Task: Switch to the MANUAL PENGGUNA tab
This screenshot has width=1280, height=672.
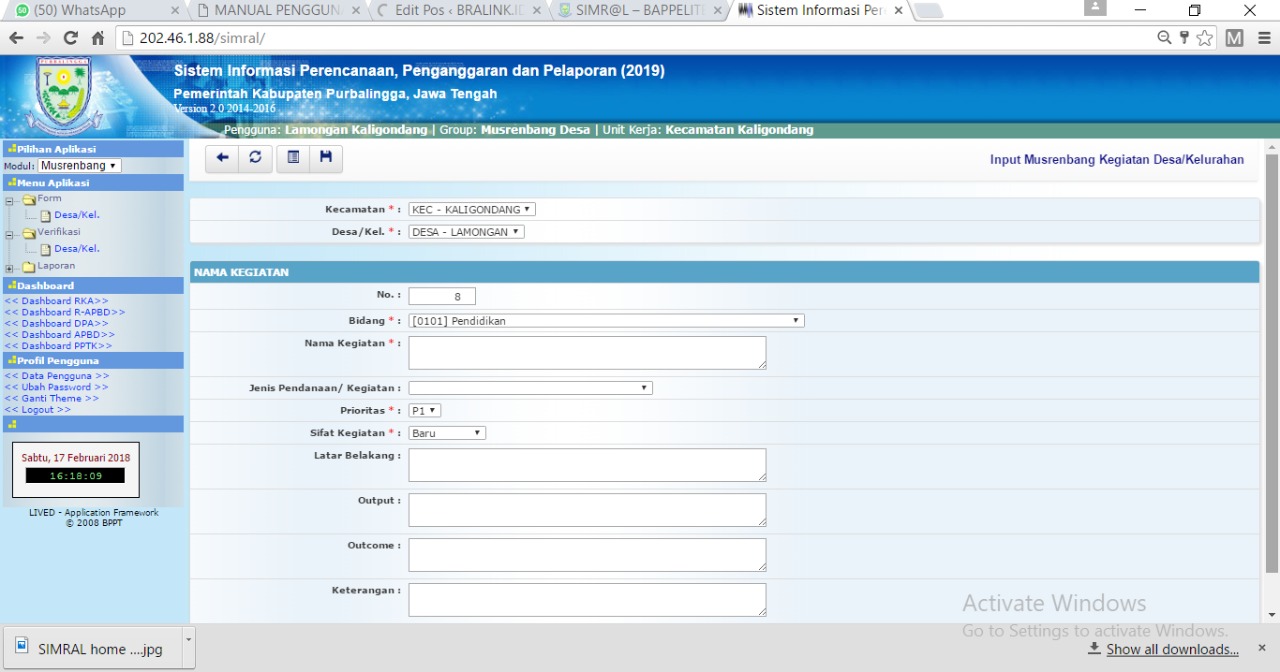Action: click(x=277, y=11)
